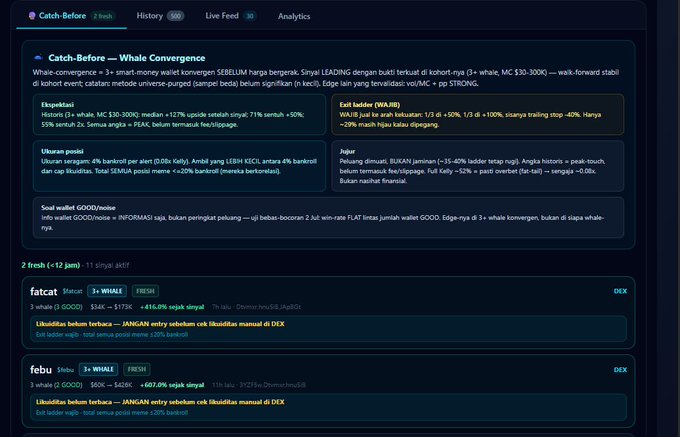
Task: Go to the Analytics tab
Action: [294, 16]
